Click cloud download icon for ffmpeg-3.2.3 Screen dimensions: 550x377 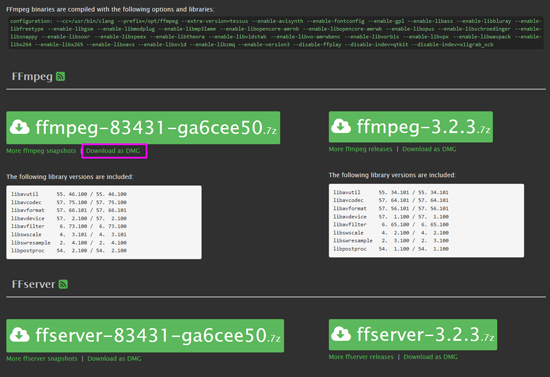pos(341,126)
